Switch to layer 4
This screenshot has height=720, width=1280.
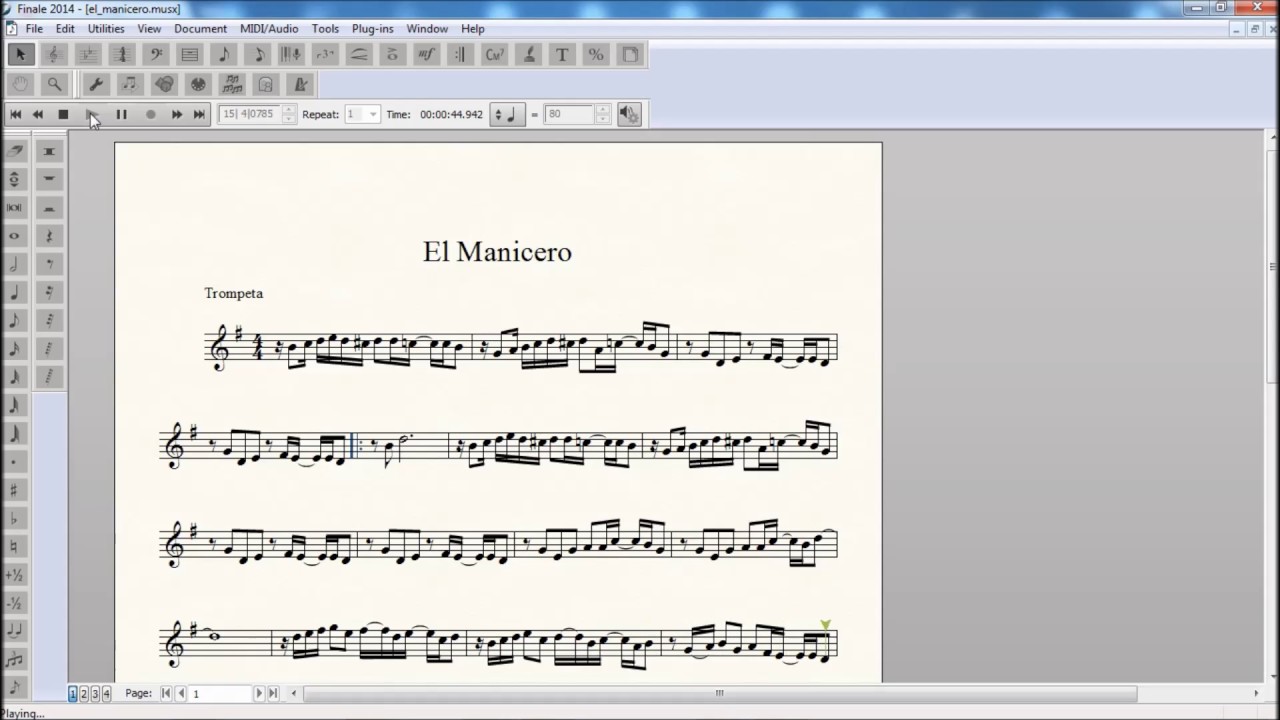pyautogui.click(x=106, y=693)
